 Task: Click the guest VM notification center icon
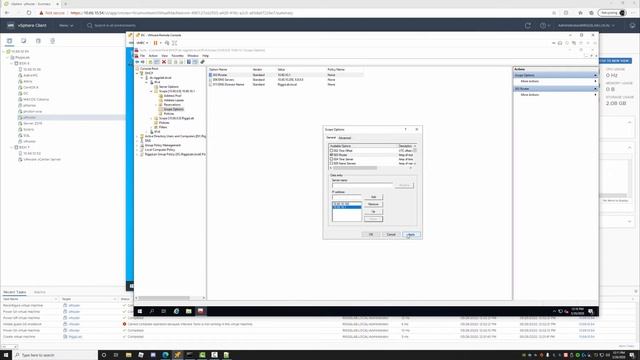pos(591,311)
